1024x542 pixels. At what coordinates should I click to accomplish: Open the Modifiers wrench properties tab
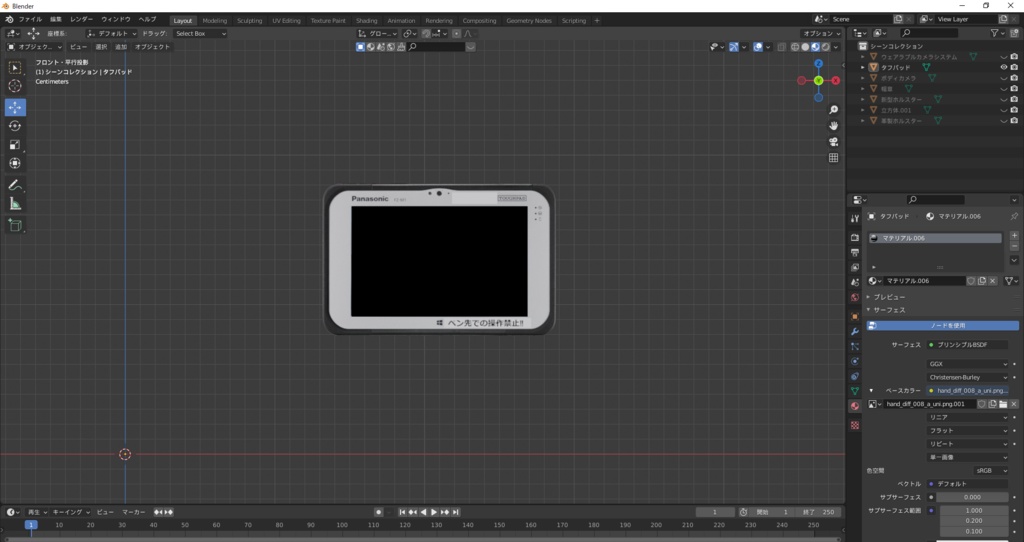(x=855, y=332)
